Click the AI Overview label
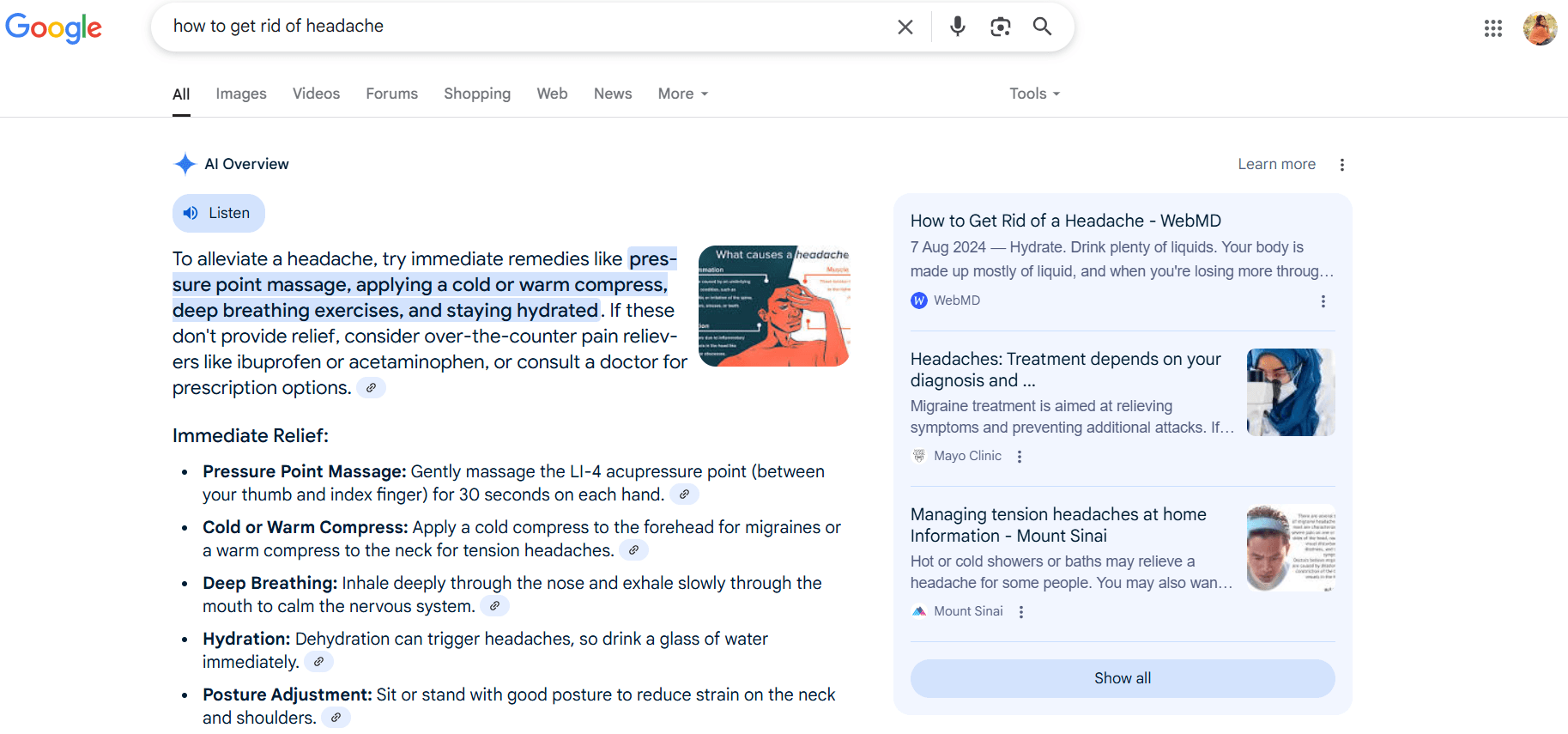 [x=246, y=164]
